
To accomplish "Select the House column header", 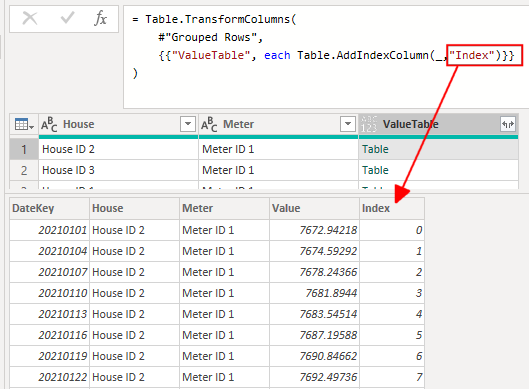I will pyautogui.click(x=118, y=124).
